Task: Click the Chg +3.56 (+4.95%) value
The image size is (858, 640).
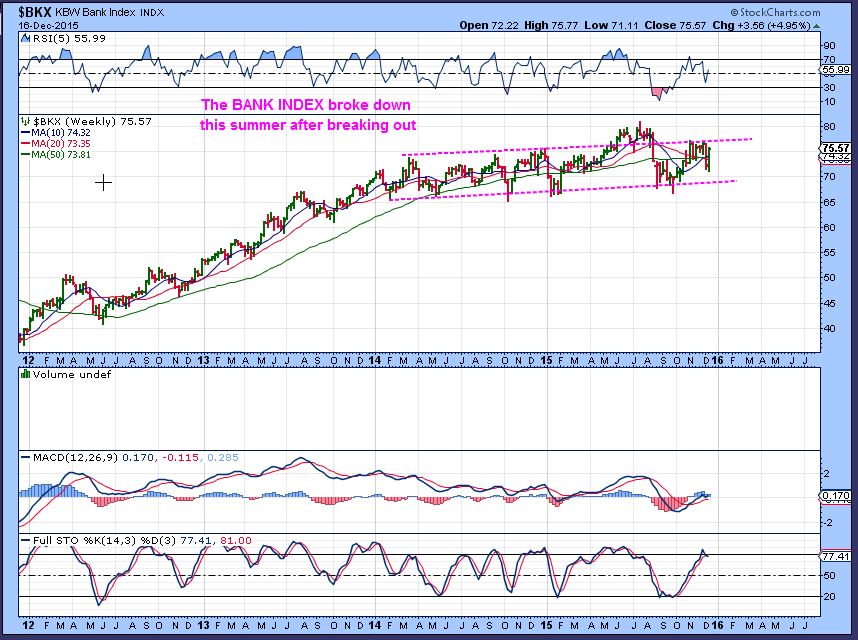Action: pyautogui.click(x=761, y=25)
